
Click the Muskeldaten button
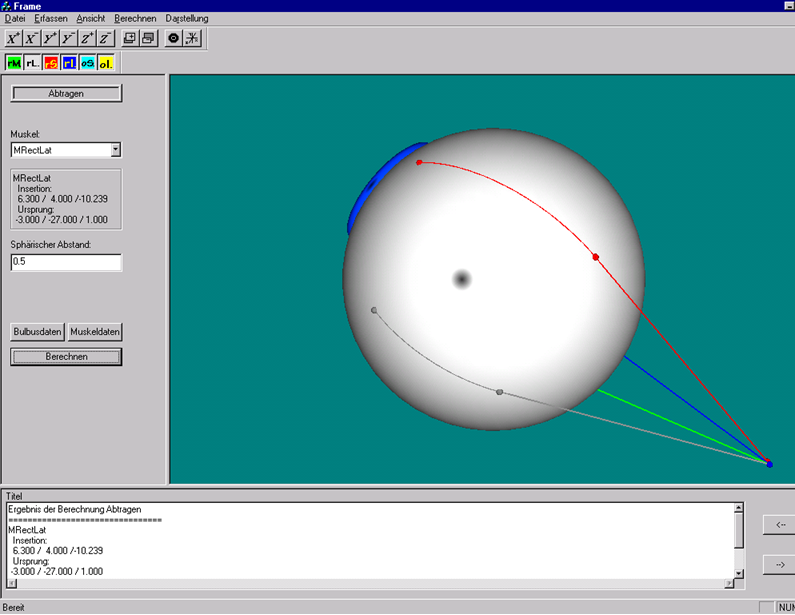(x=95, y=332)
